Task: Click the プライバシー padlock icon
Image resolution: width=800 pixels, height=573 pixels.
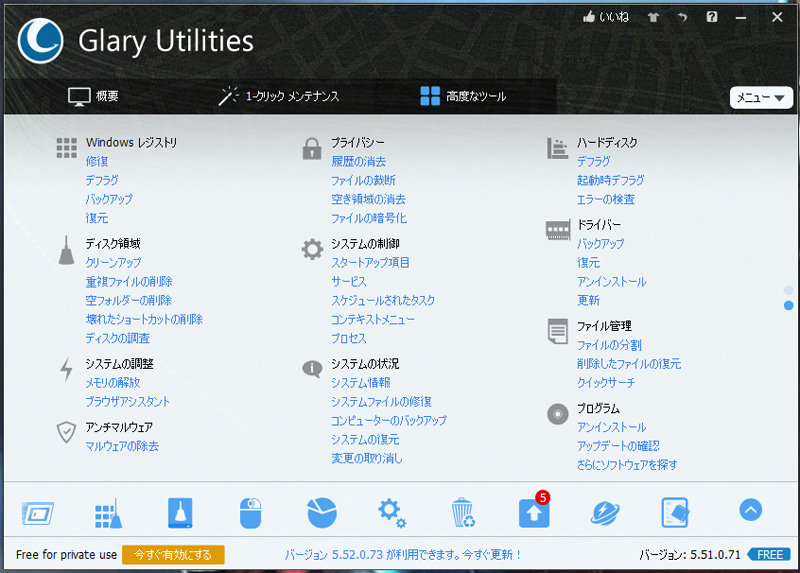Action: pyautogui.click(x=312, y=148)
